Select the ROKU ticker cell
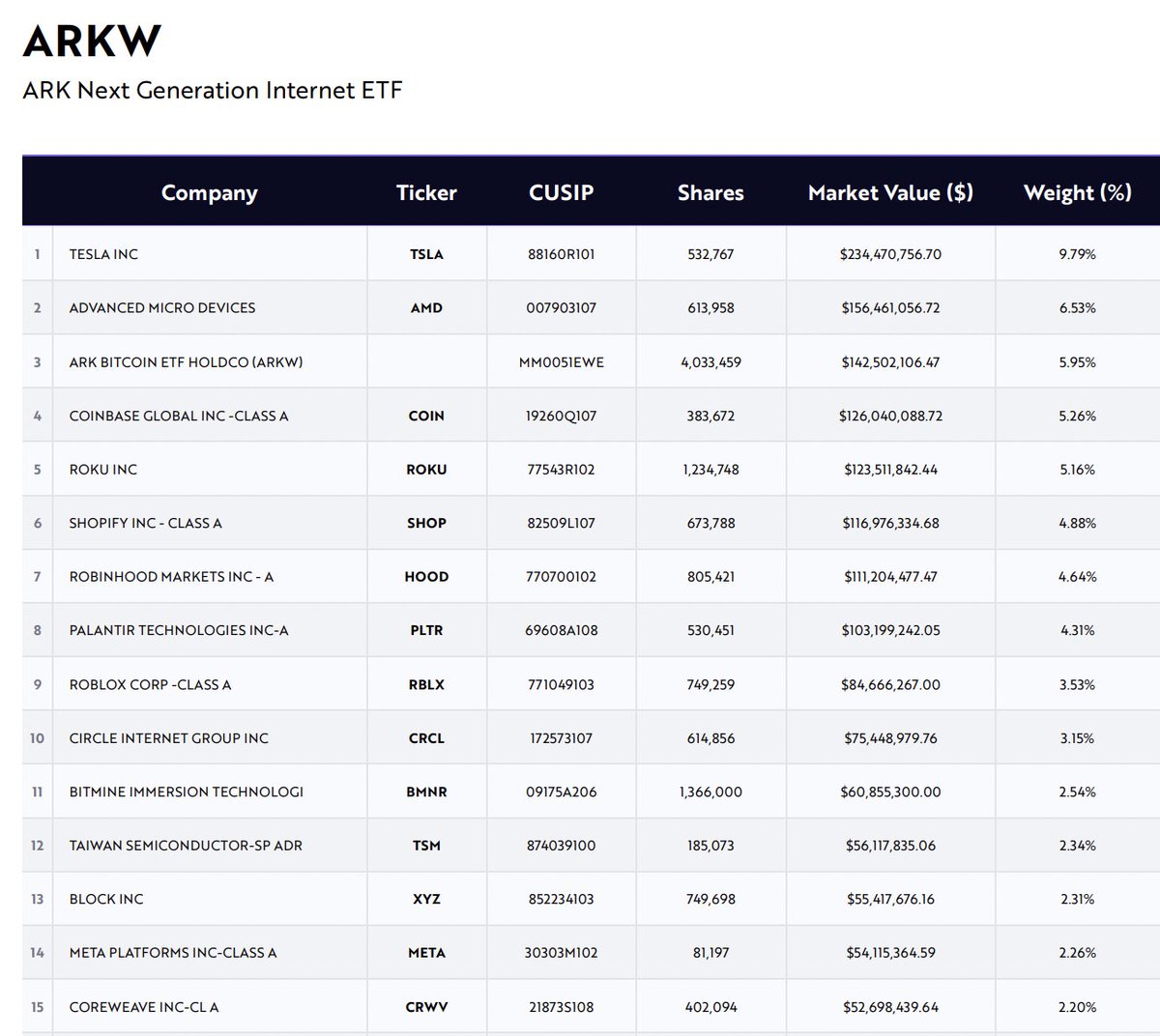The width and height of the screenshot is (1160, 1036). pos(426,470)
